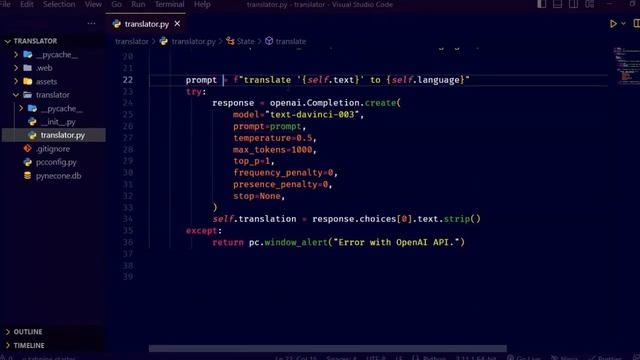This screenshot has width=640, height=360.
Task: Open the Go menu
Action: (x=116, y=4)
